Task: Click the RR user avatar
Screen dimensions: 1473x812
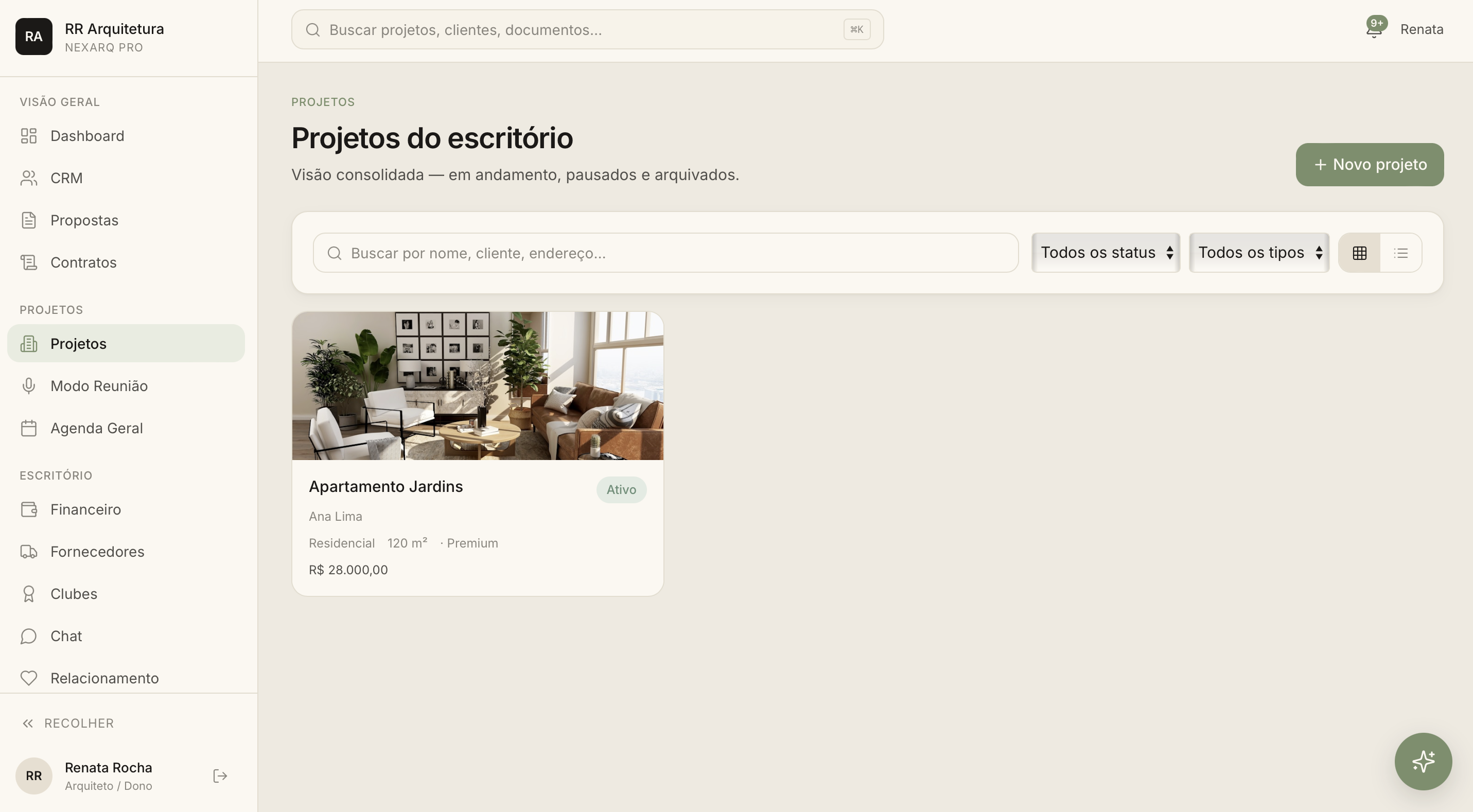Action: pos(34,776)
